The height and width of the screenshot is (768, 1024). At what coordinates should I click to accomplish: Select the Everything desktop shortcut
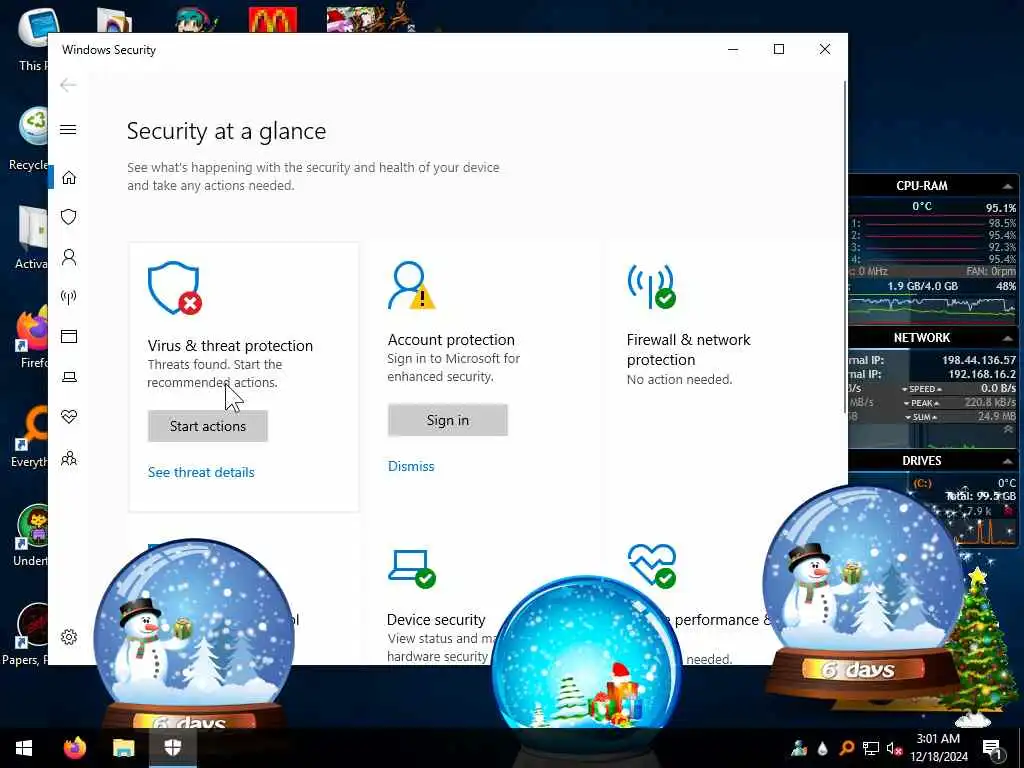tap(30, 437)
